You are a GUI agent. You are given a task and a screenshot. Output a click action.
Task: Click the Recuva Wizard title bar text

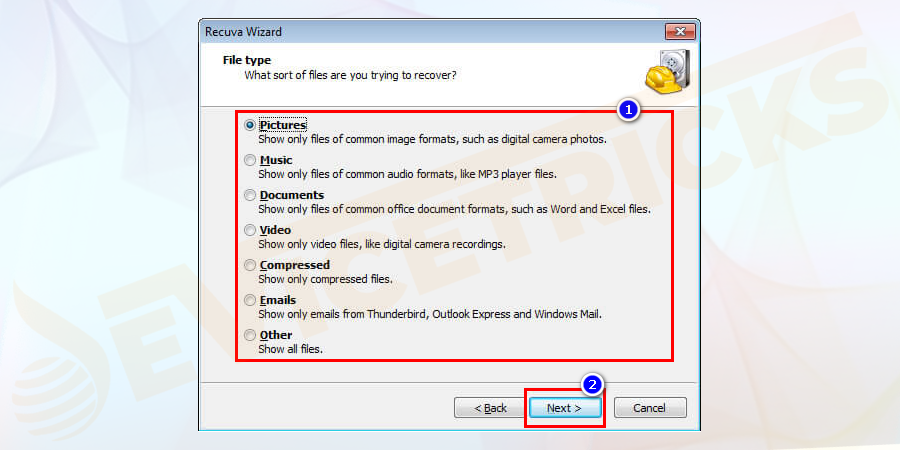point(243,32)
